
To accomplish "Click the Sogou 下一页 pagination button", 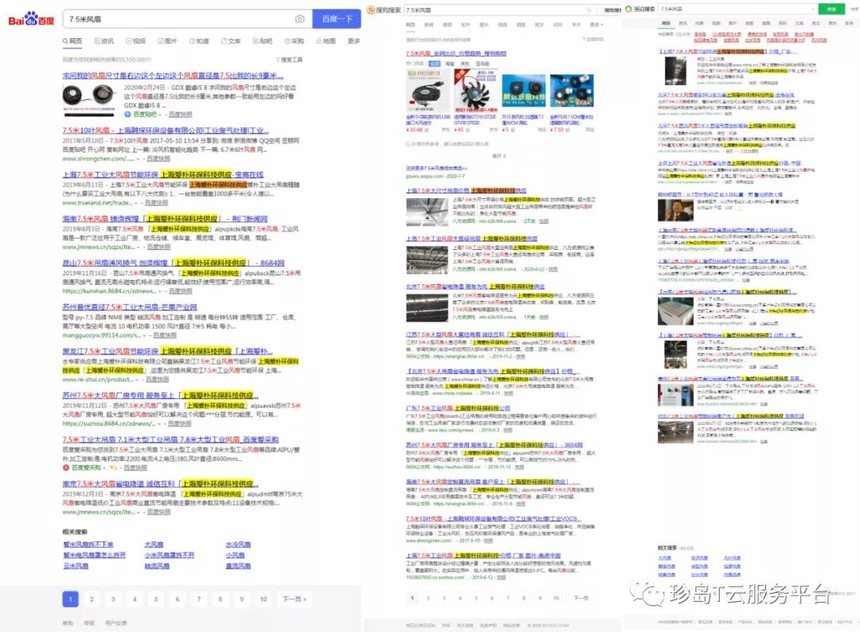I will point(581,598).
